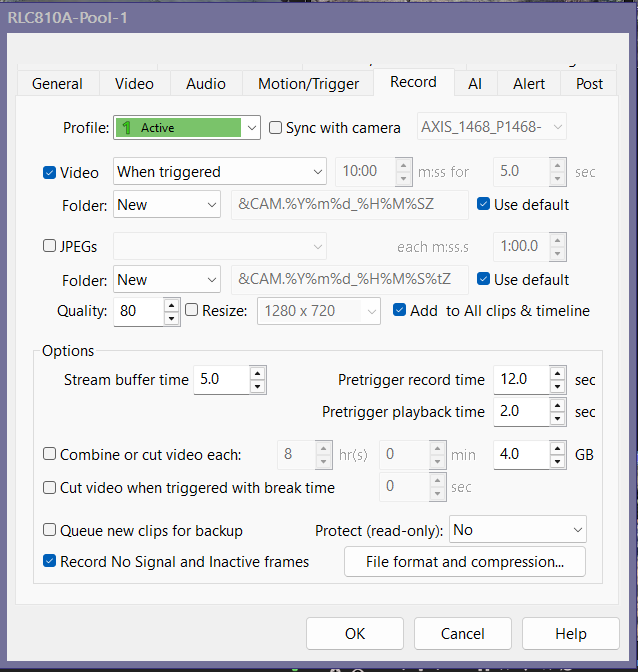Decrease Stream buffer time with down arrow
The height and width of the screenshot is (672, 638).
(257, 387)
